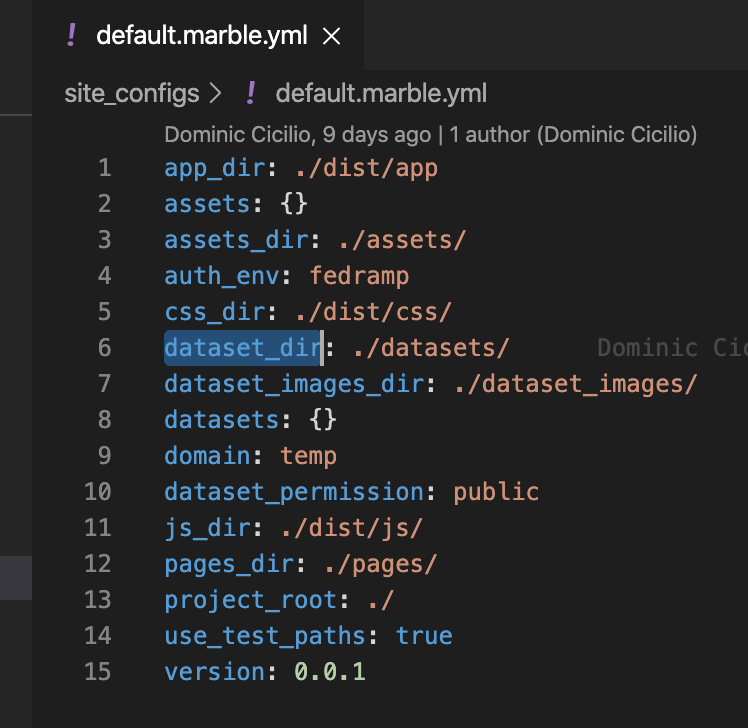Click line number 1 in the gutter
The width and height of the screenshot is (748, 728).
(104, 168)
